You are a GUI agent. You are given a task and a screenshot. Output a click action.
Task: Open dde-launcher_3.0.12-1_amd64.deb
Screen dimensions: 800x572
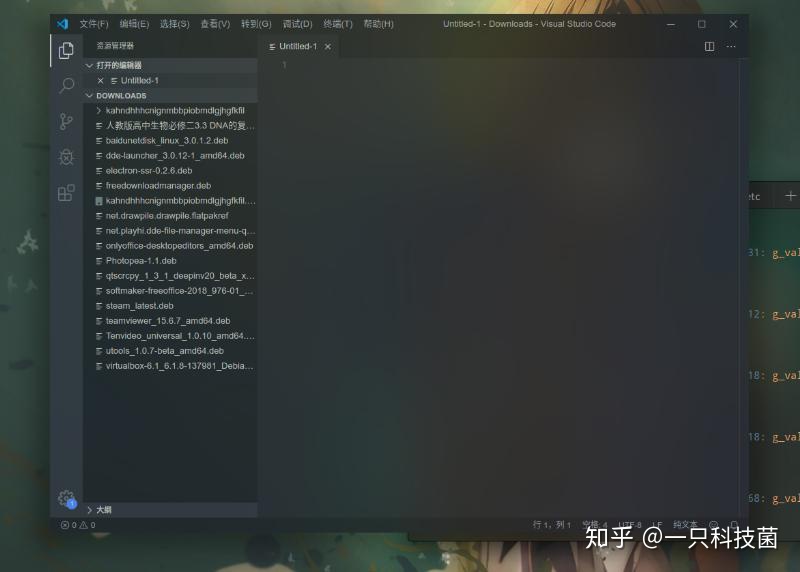point(170,156)
